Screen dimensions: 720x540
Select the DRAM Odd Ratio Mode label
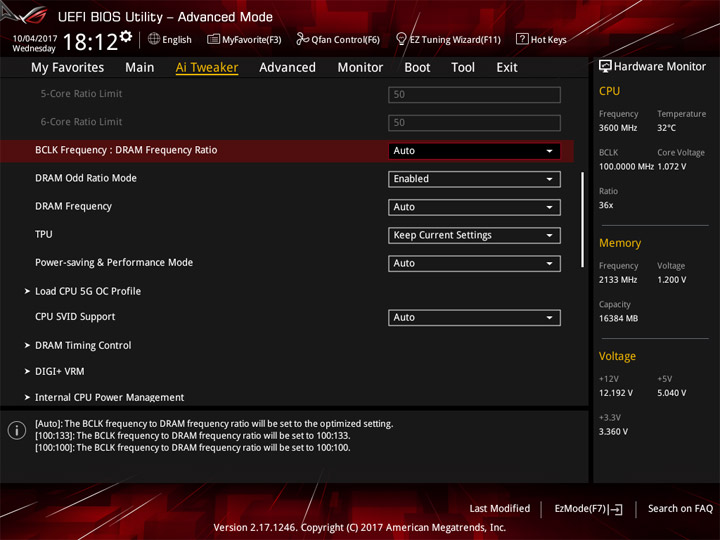86,178
